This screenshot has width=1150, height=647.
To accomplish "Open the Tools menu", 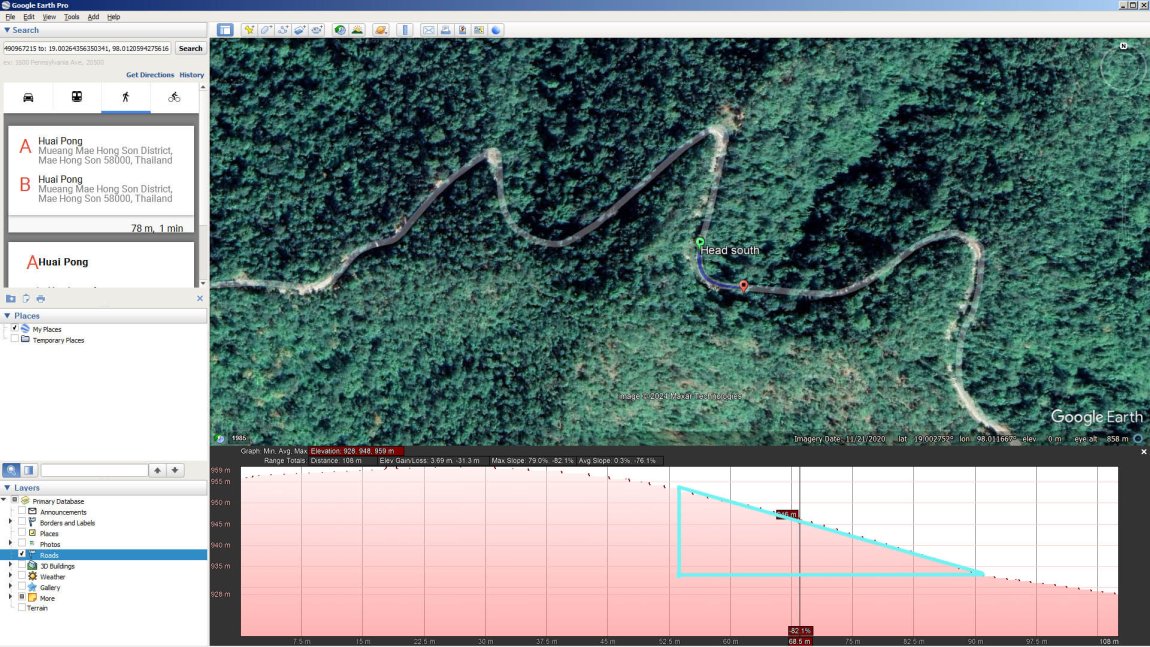I will point(72,17).
